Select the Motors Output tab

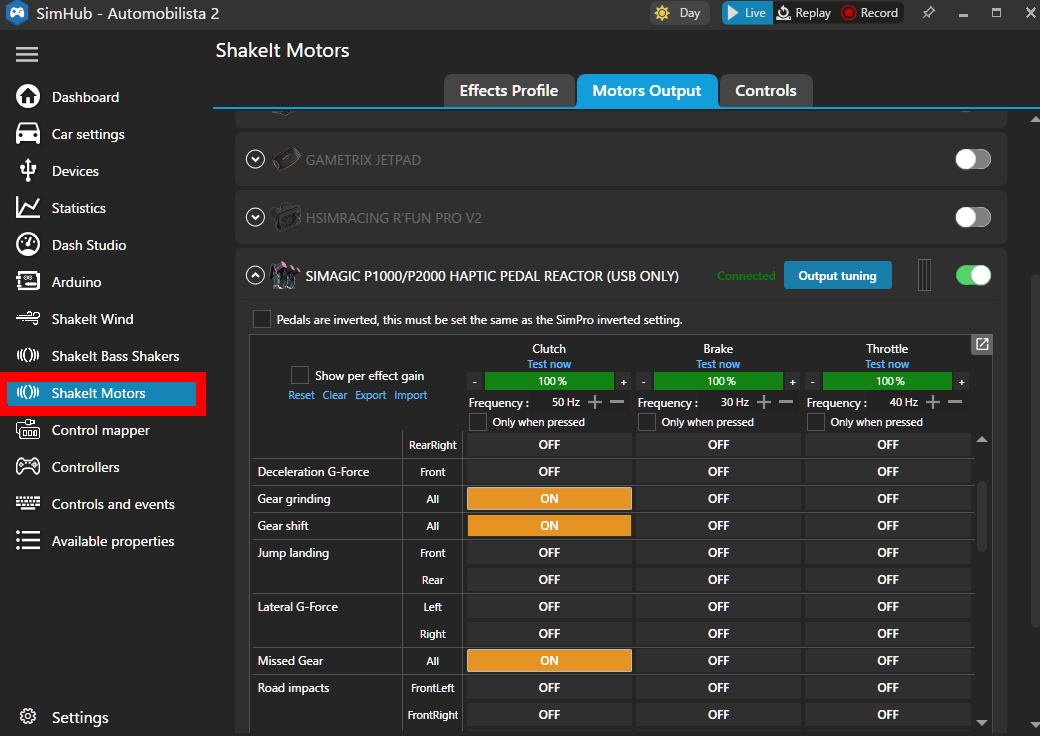coord(647,91)
